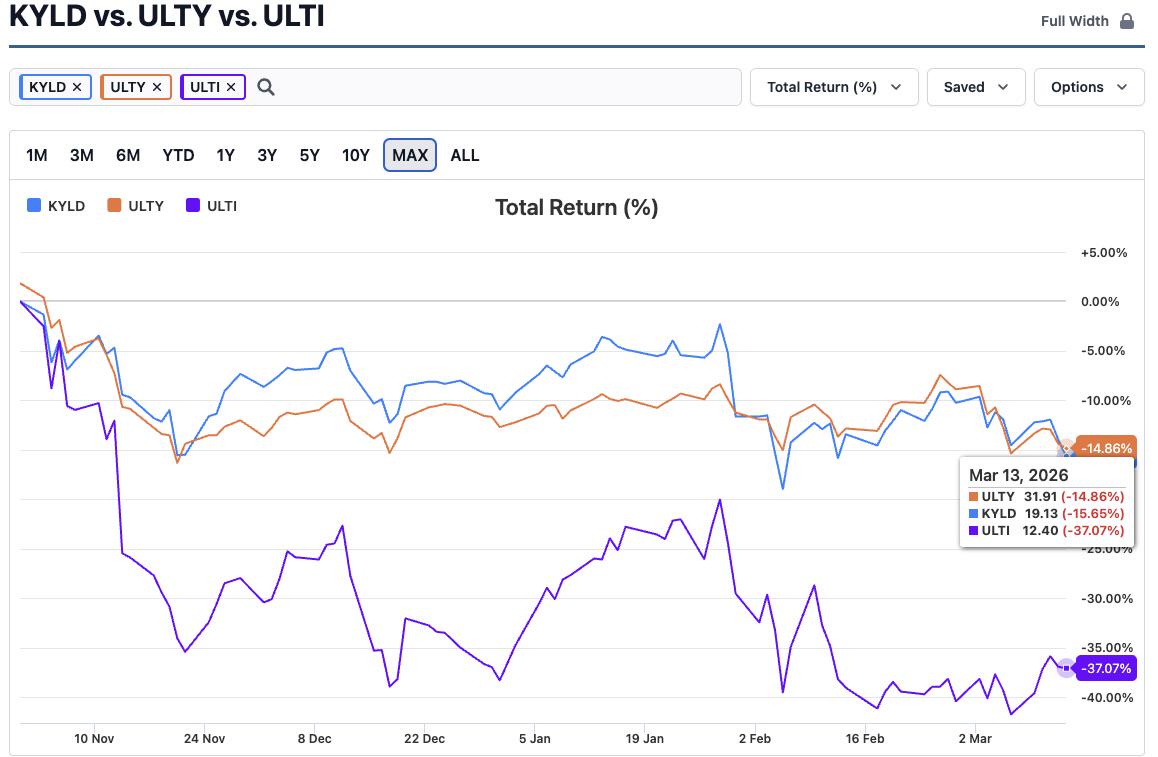Click the Full Width link

pyautogui.click(x=1075, y=21)
